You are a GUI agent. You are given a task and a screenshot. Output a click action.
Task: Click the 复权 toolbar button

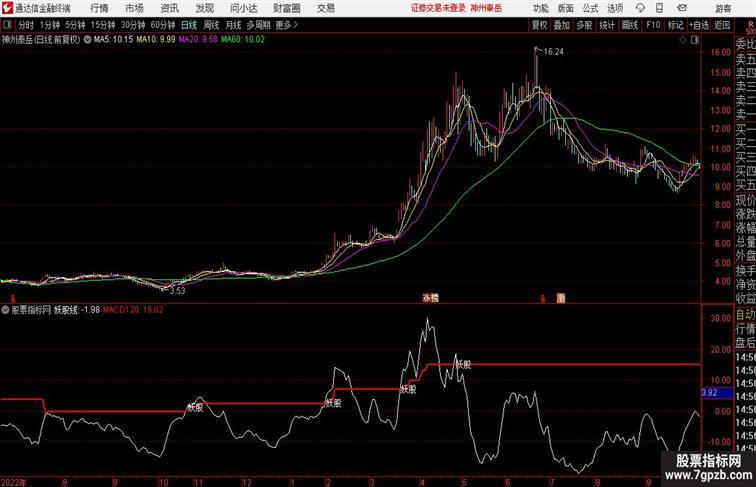click(540, 25)
